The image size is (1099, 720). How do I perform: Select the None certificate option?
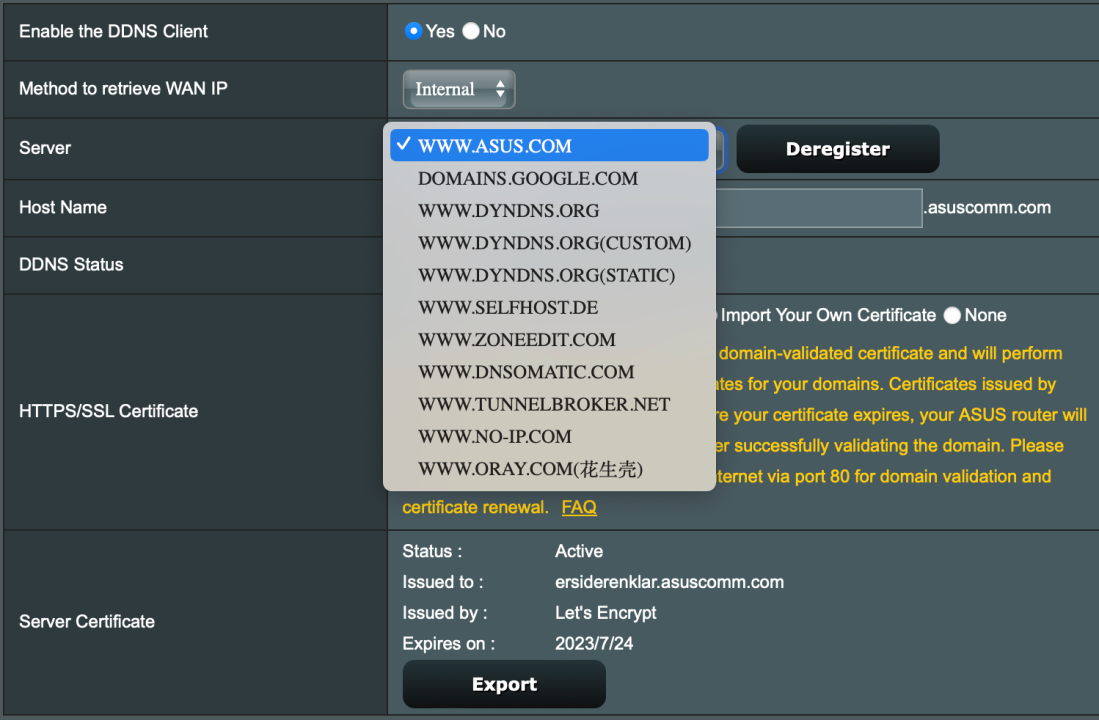click(x=952, y=315)
